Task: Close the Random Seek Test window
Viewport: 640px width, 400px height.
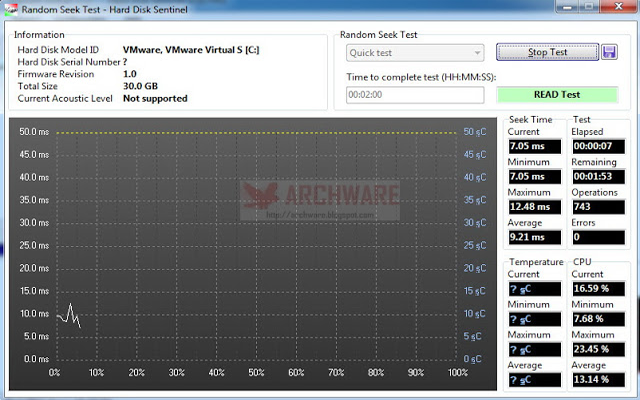Action: [x=618, y=7]
